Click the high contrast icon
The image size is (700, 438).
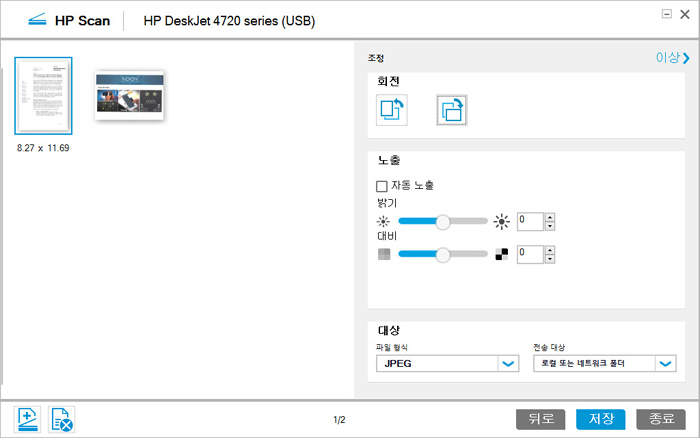(502, 254)
